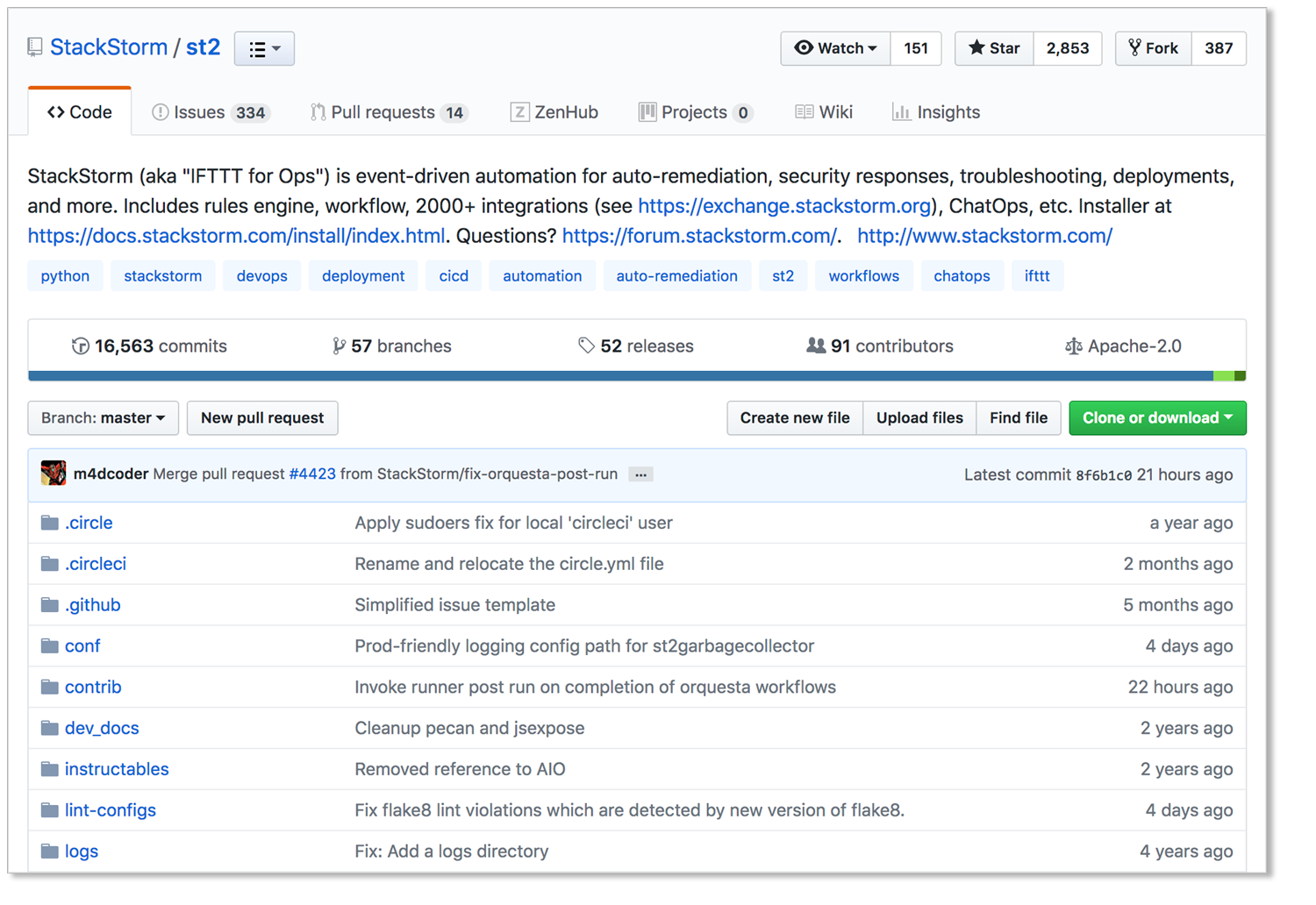Image resolution: width=1316 pixels, height=905 pixels.
Task: Click the fork count 387
Action: pyautogui.click(x=1219, y=48)
